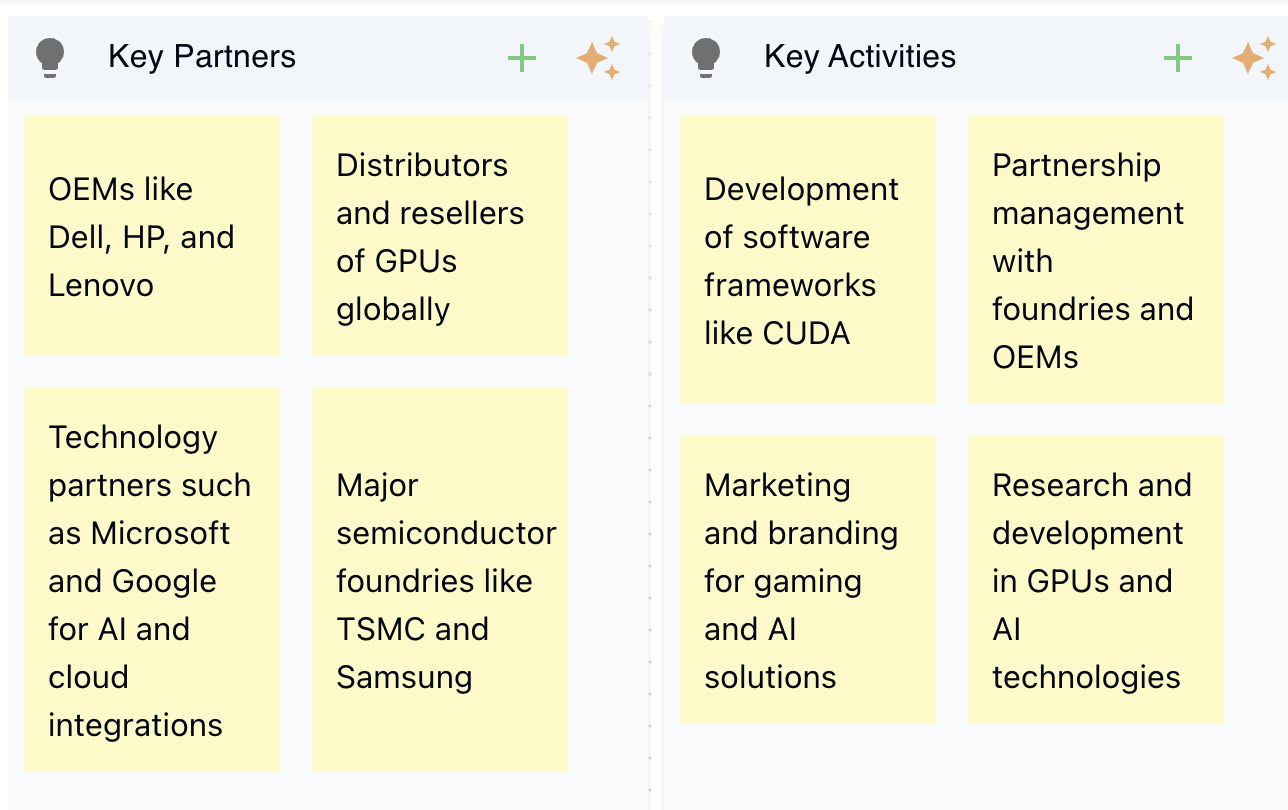The height and width of the screenshot is (810, 1288).
Task: Click blank header space right of Key Partners title
Action: click(400, 58)
